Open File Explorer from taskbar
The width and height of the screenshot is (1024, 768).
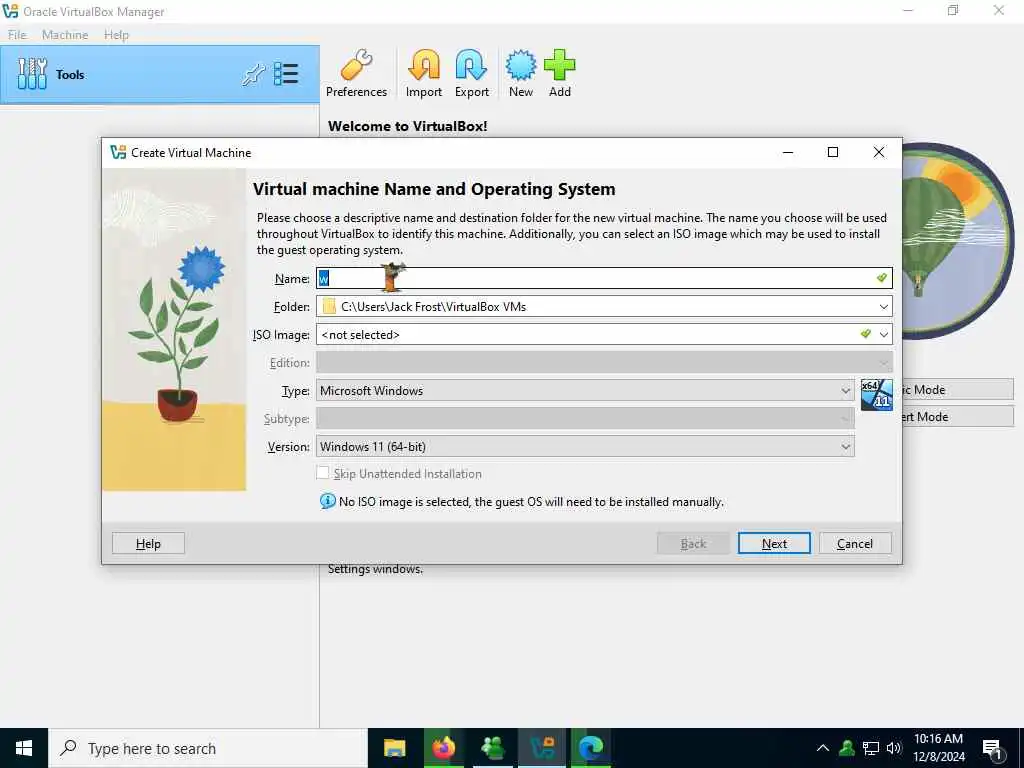[x=394, y=748]
